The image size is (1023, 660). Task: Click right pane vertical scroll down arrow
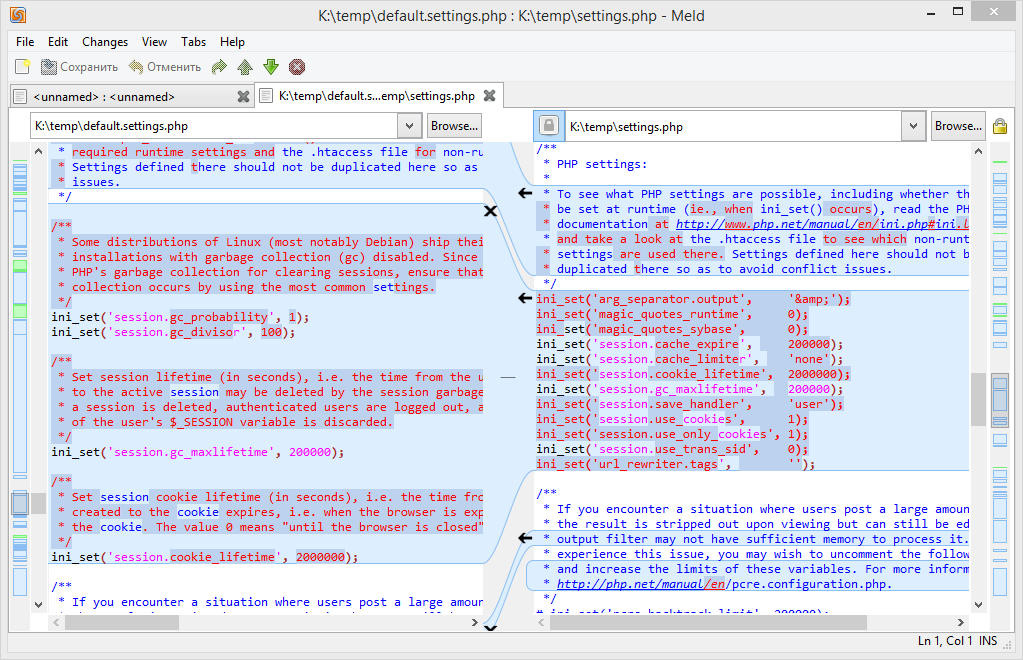coord(978,605)
